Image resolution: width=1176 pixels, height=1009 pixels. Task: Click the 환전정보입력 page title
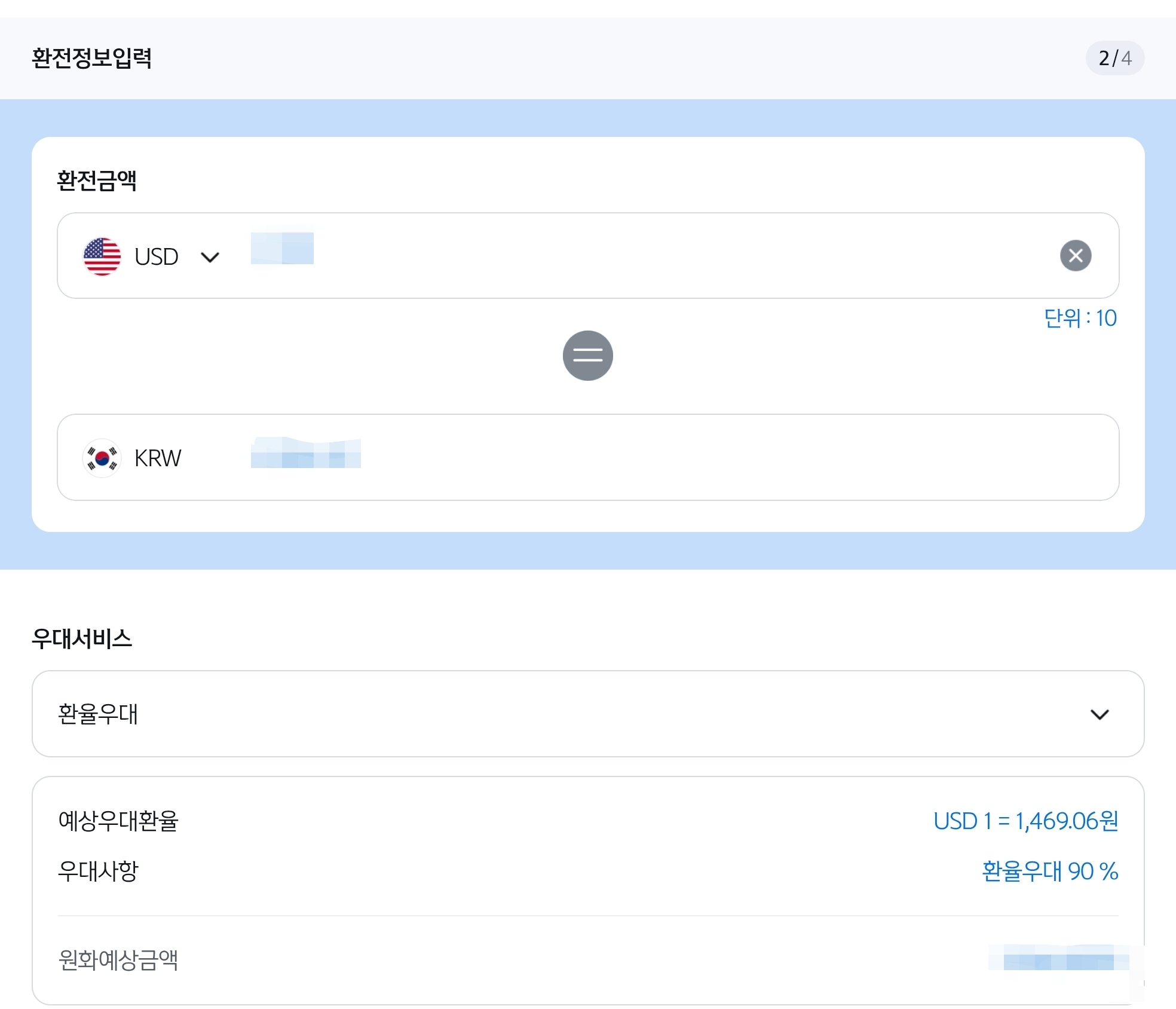click(92, 59)
